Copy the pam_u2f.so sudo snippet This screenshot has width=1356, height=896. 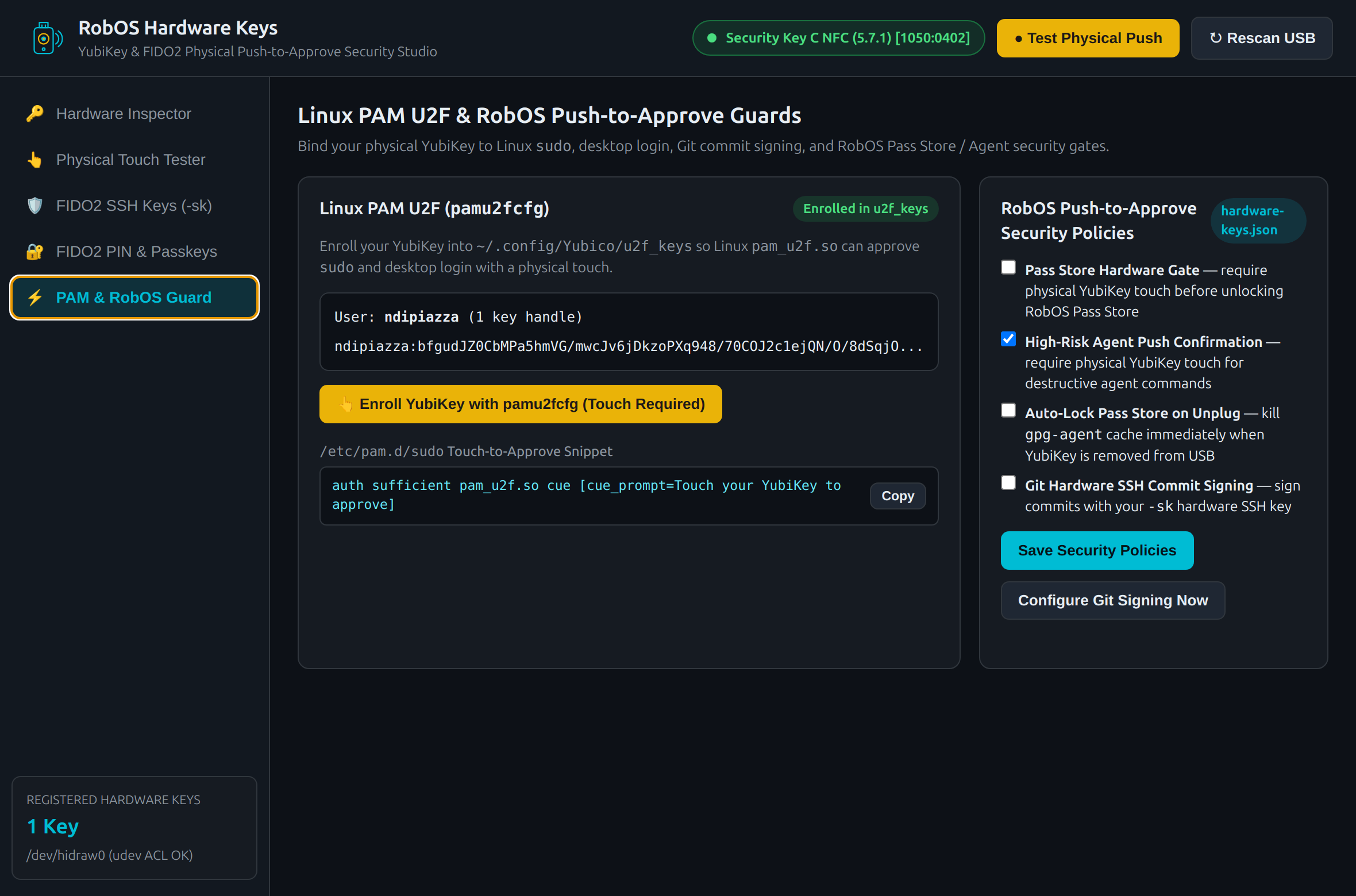click(897, 496)
